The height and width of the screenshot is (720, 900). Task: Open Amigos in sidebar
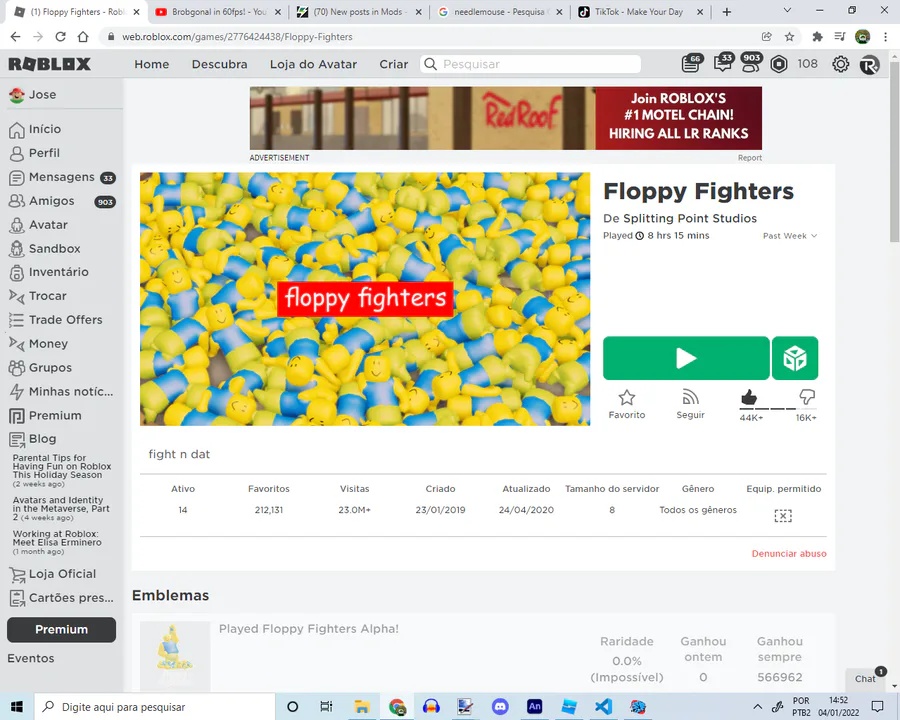[62, 201]
